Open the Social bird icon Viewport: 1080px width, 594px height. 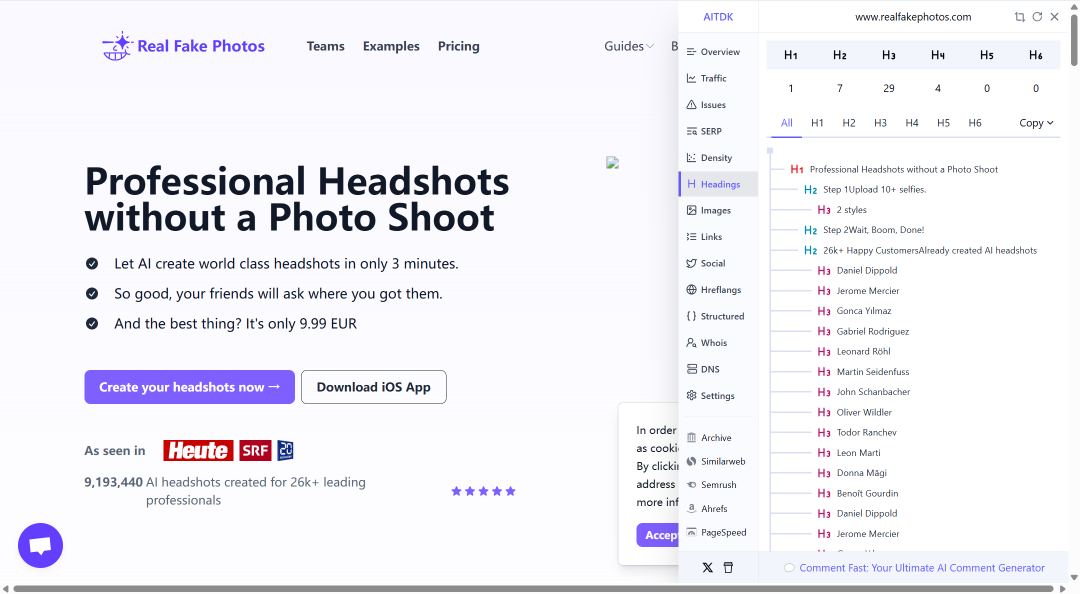(x=692, y=263)
